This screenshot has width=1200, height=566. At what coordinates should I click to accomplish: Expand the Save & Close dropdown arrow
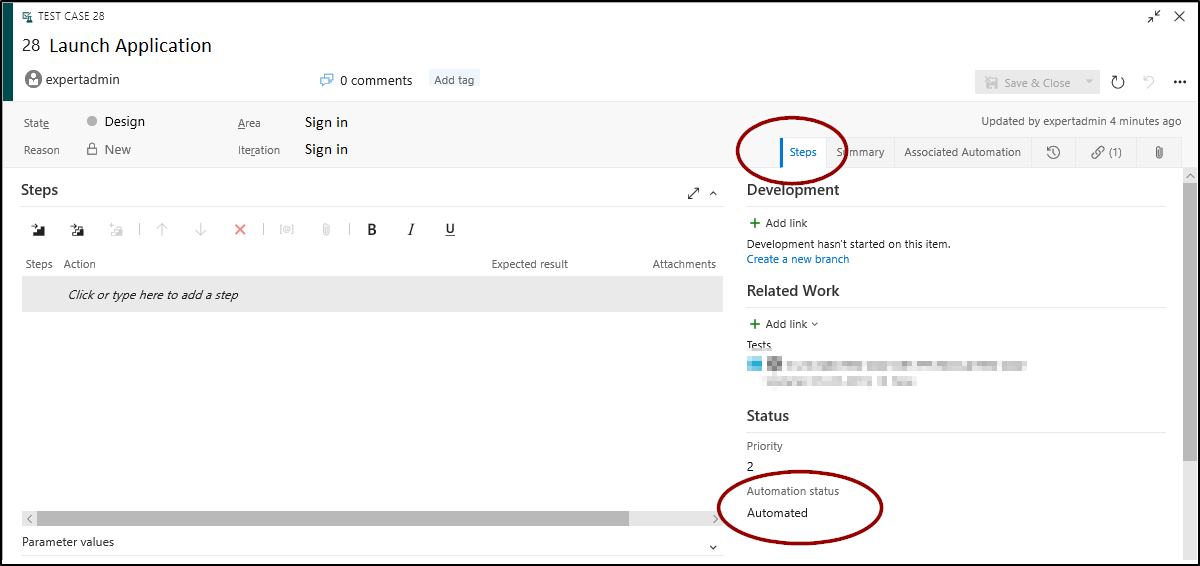click(x=1089, y=83)
